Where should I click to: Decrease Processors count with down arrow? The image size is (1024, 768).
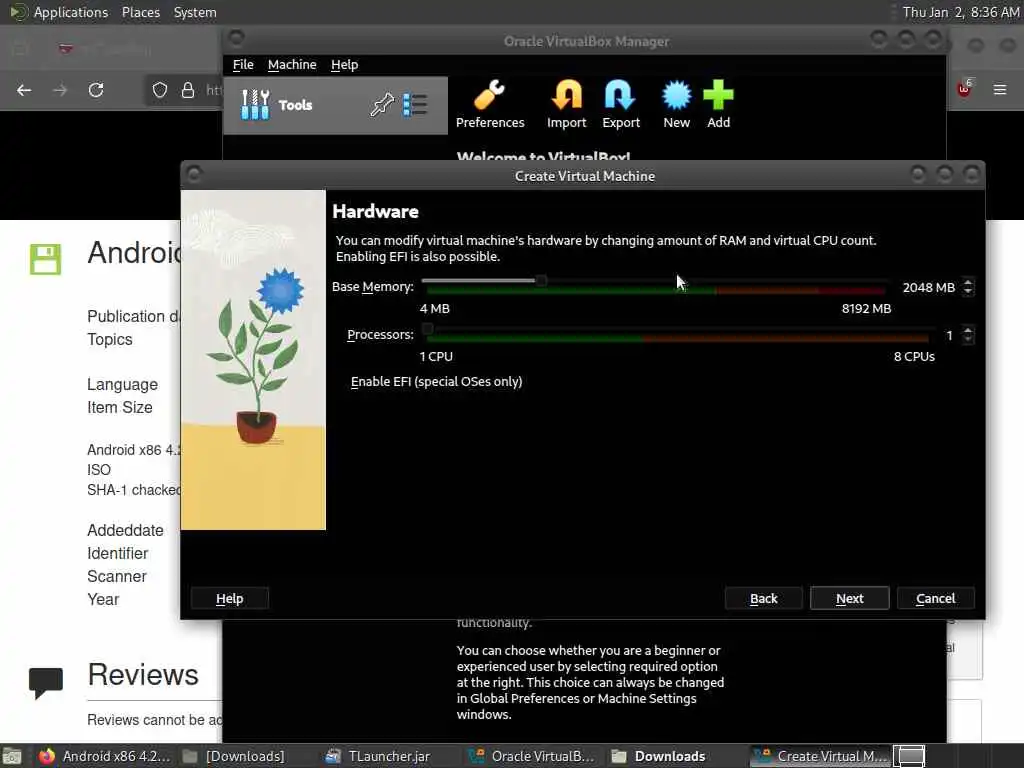pyautogui.click(x=968, y=340)
